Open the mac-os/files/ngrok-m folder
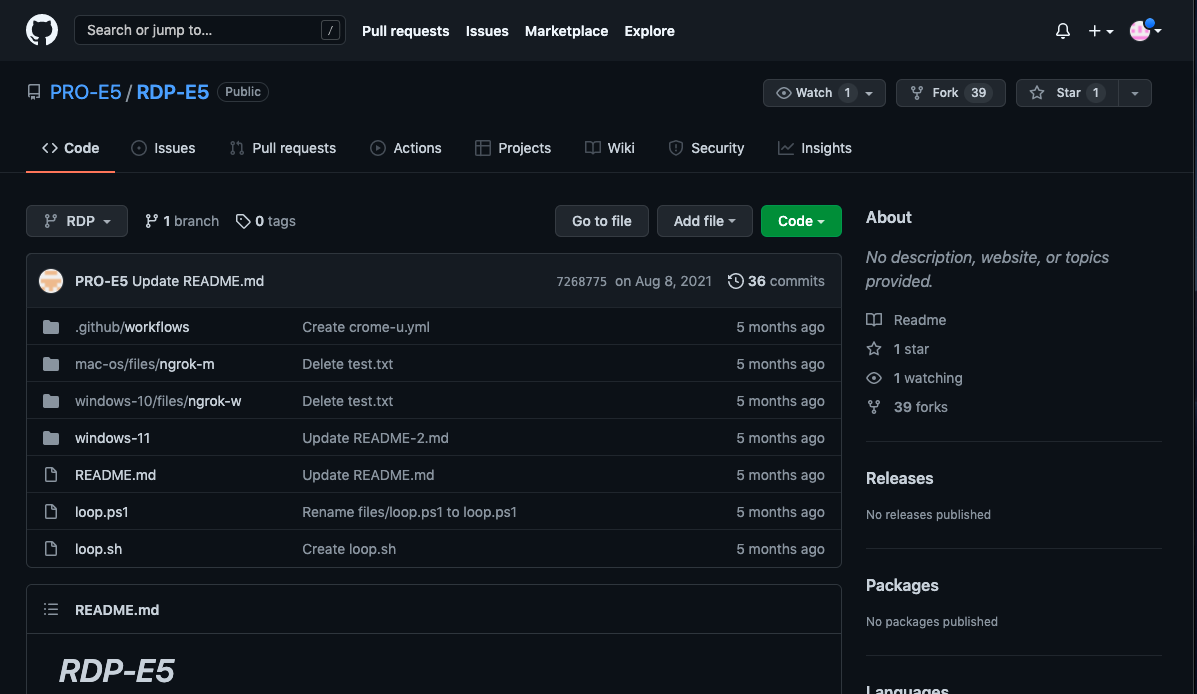This screenshot has height=694, width=1197. coord(144,364)
